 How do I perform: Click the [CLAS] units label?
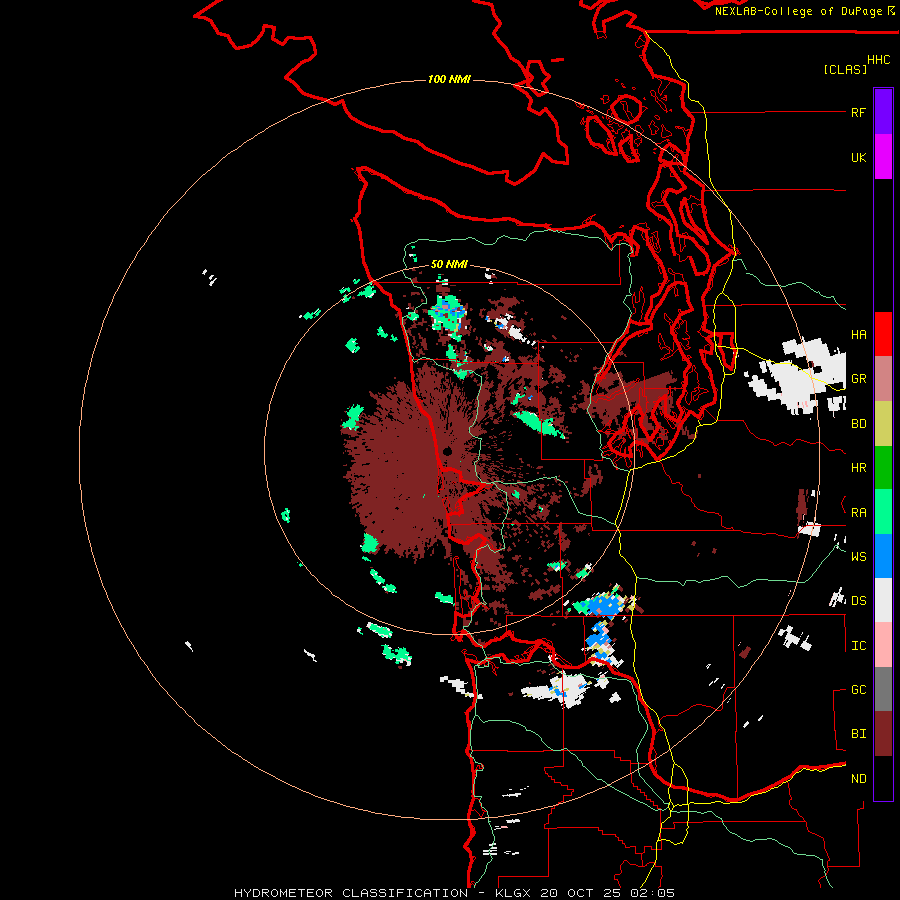(x=844, y=69)
